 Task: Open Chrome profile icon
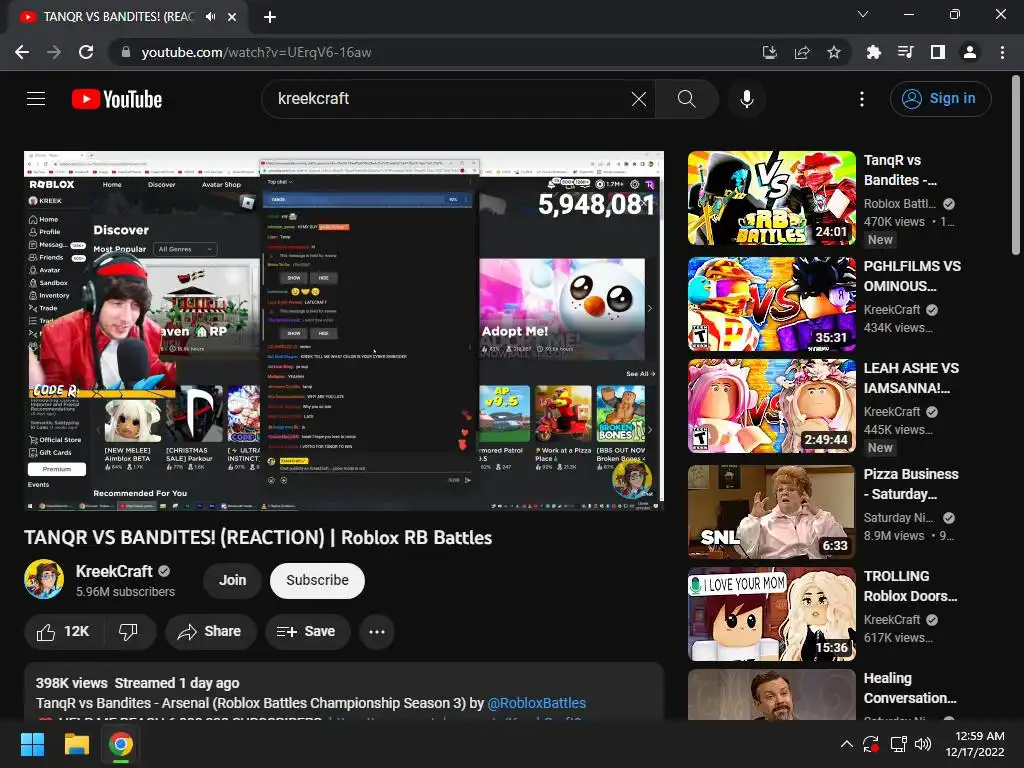pos(970,52)
